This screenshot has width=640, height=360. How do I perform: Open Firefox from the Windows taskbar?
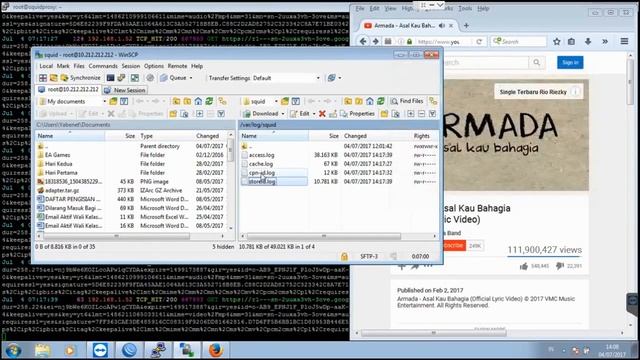216,350
